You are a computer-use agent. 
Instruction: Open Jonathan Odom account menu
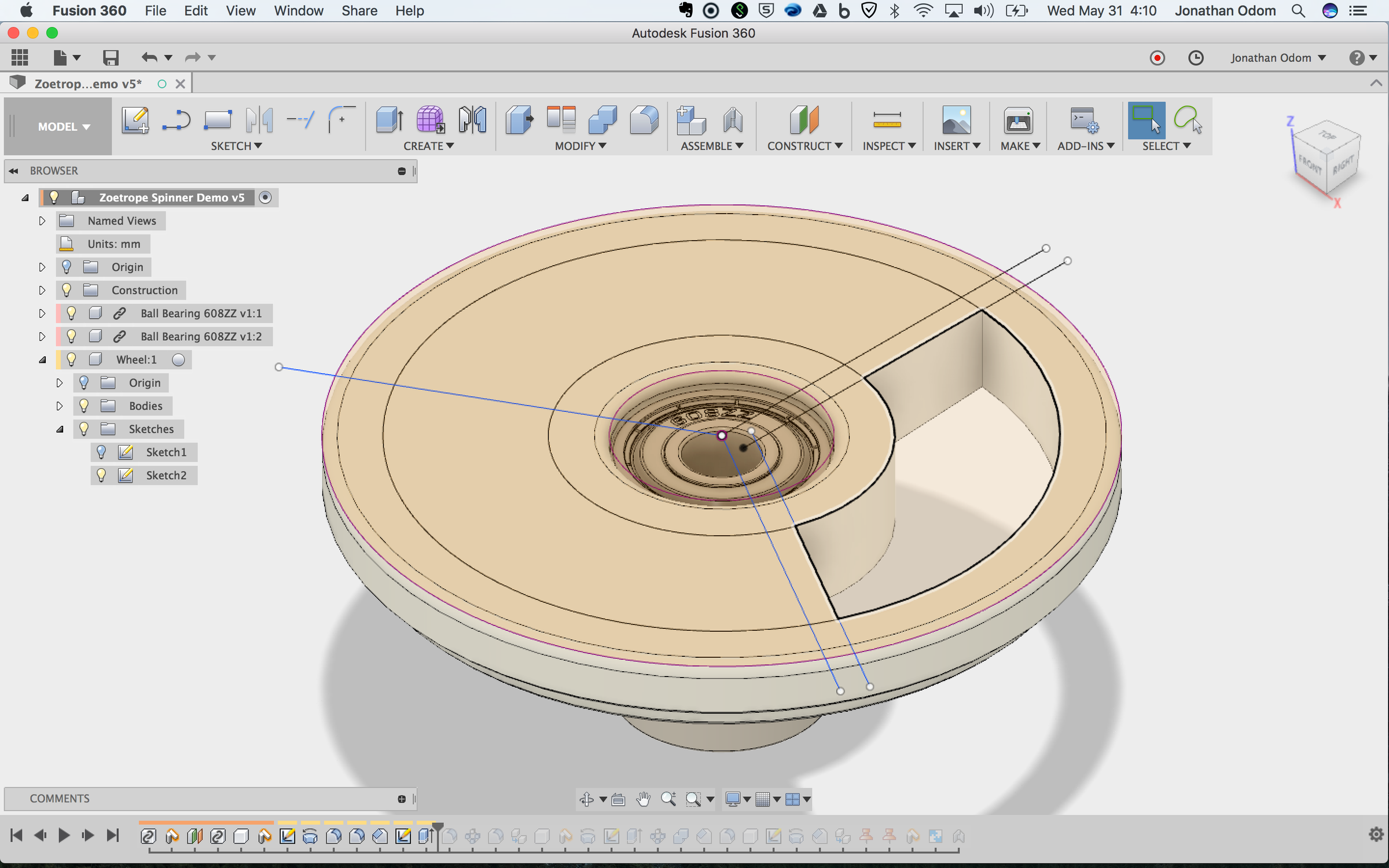pos(1278,58)
